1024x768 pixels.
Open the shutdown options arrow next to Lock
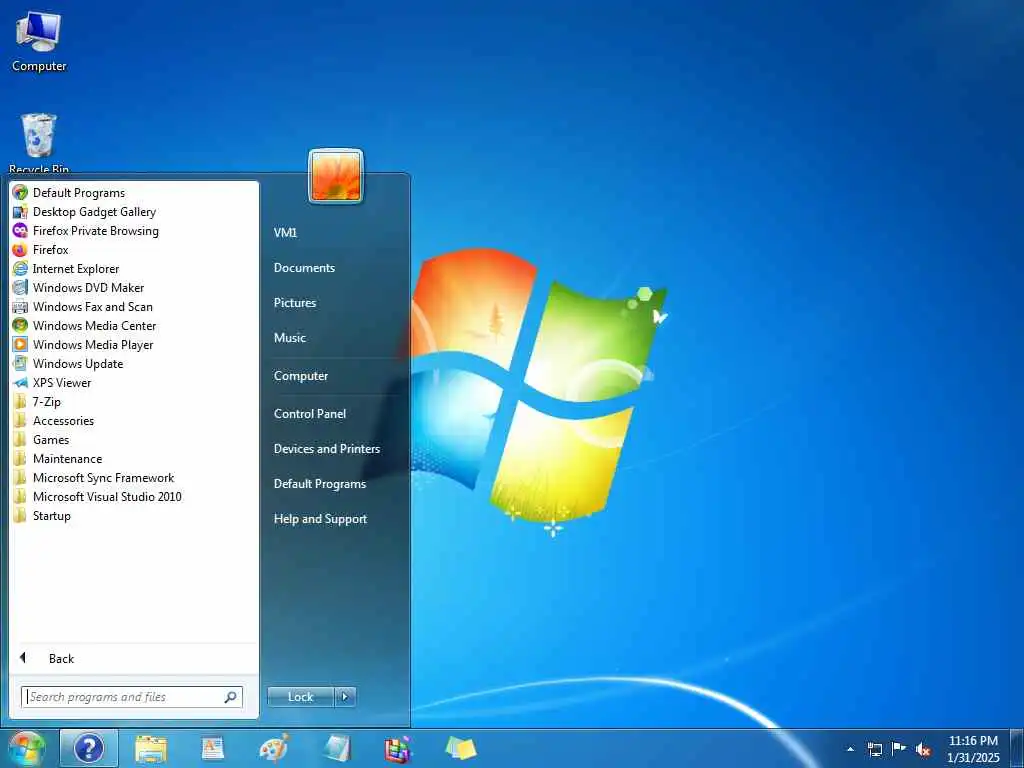(x=345, y=697)
